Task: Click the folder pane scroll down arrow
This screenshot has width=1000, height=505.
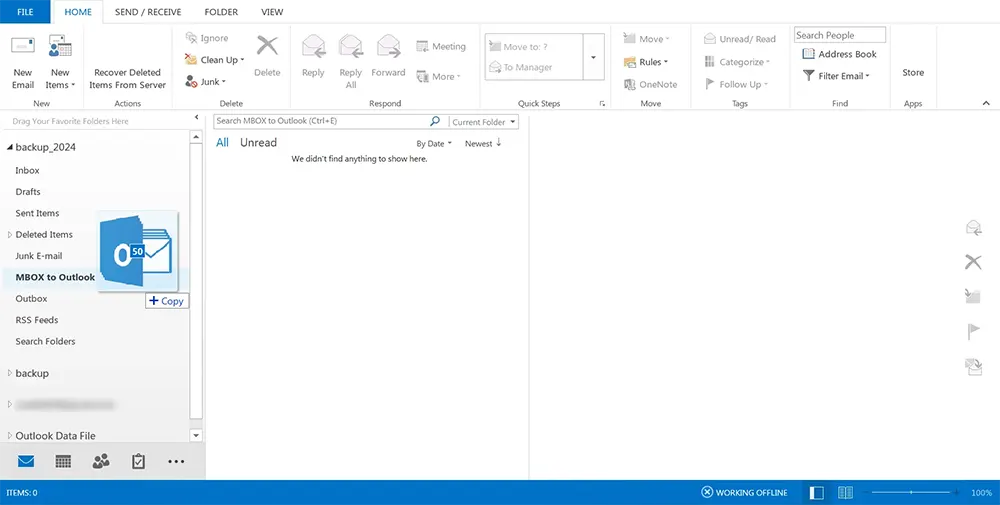Action: (x=196, y=435)
